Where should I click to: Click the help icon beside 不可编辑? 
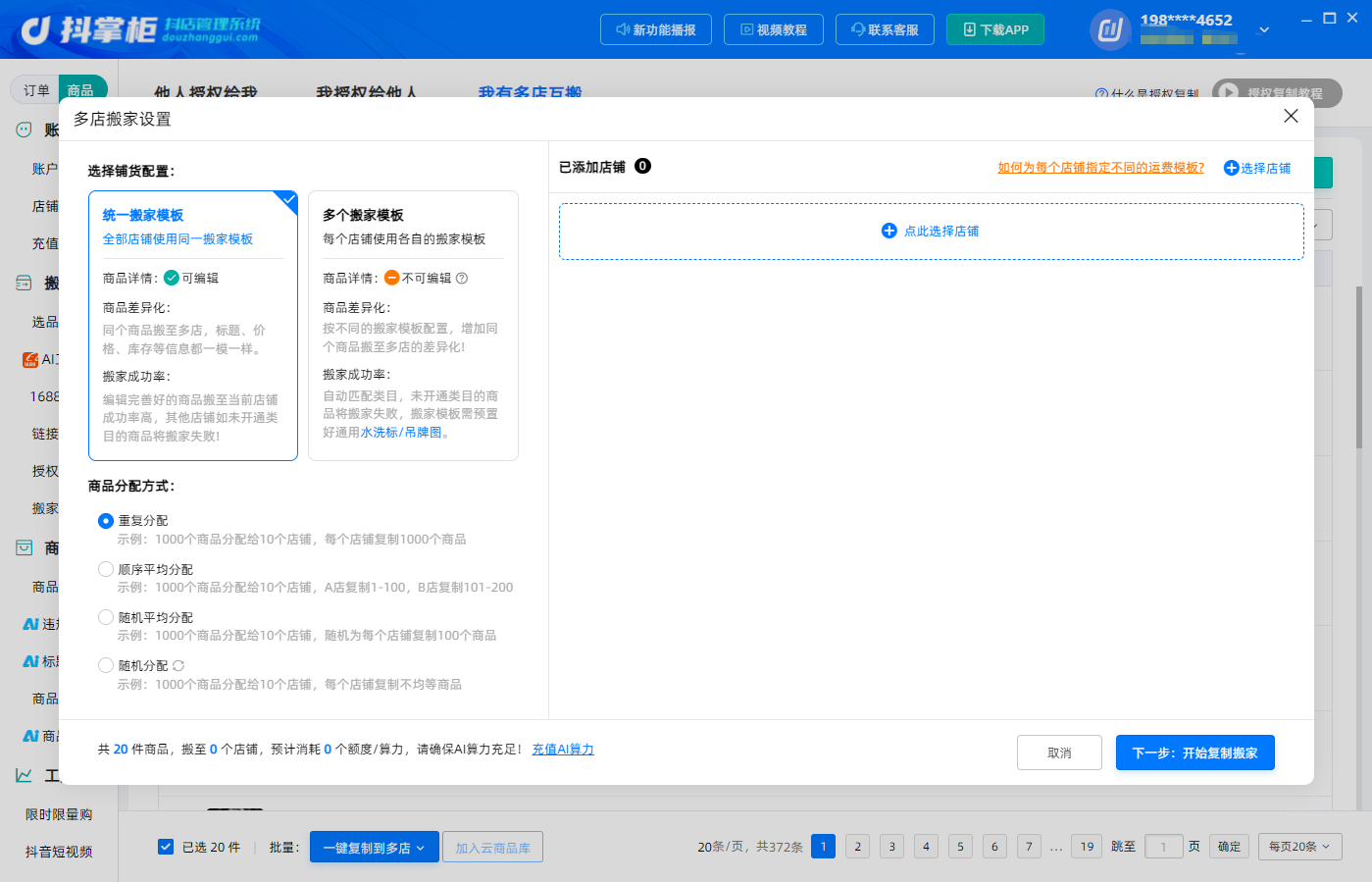pos(462,279)
